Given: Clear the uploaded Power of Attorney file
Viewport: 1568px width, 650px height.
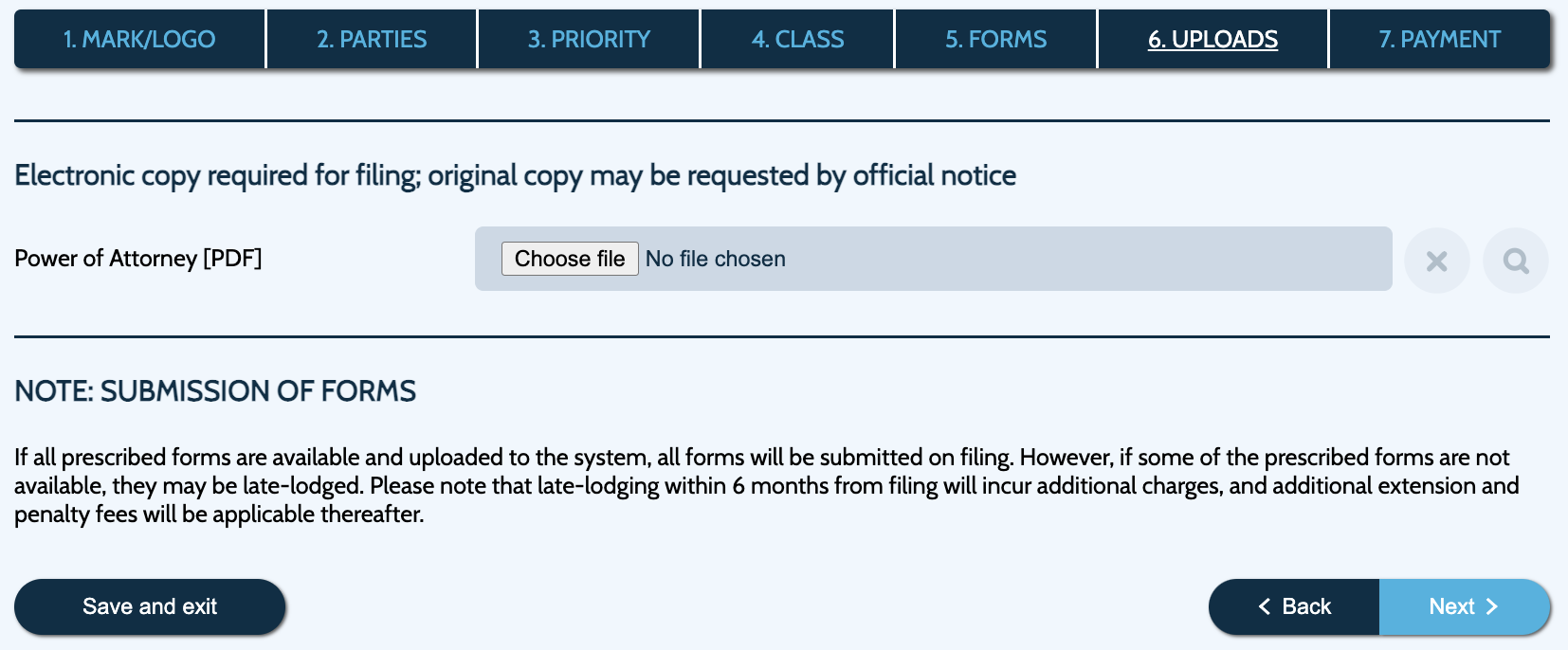Looking at the screenshot, I should [x=1436, y=261].
